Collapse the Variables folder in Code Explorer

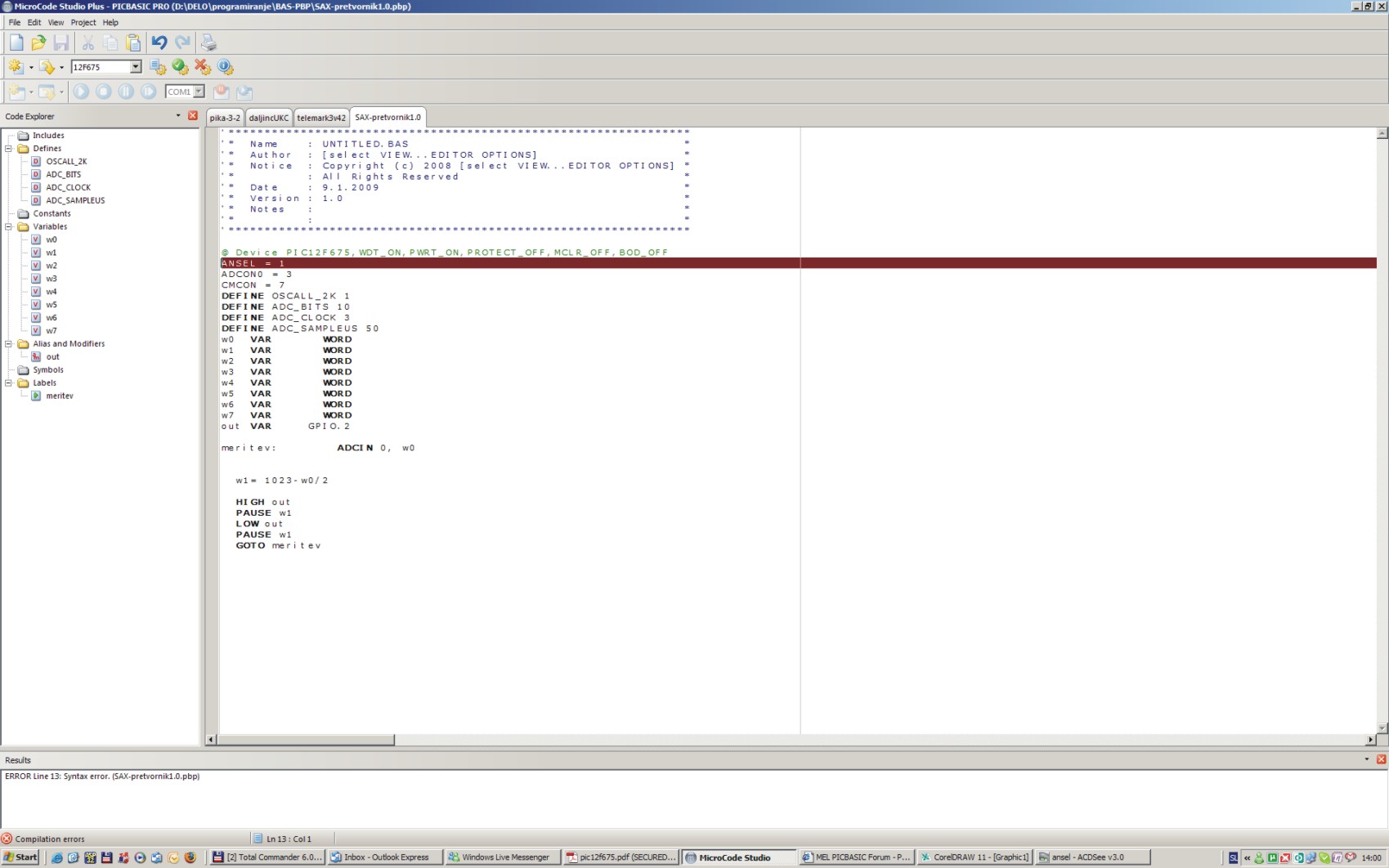(9, 226)
